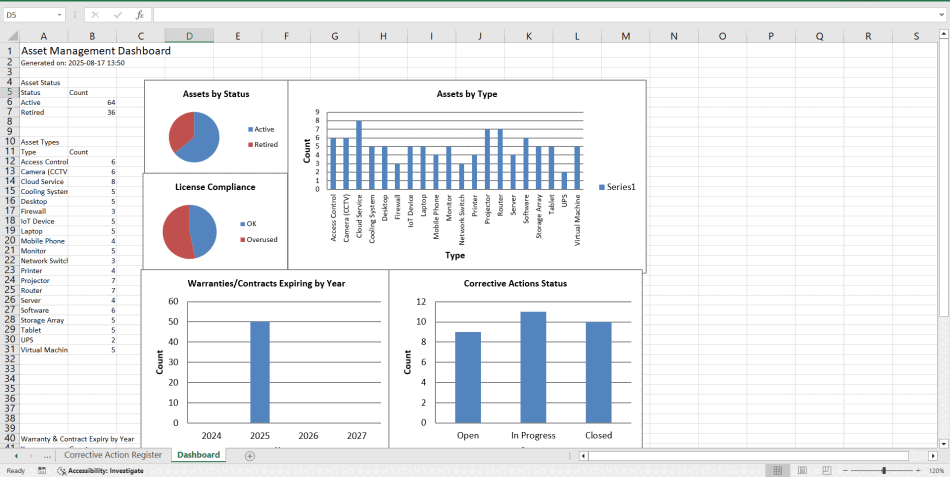Click the Projector type cell
950x478 pixels.
pos(44,280)
